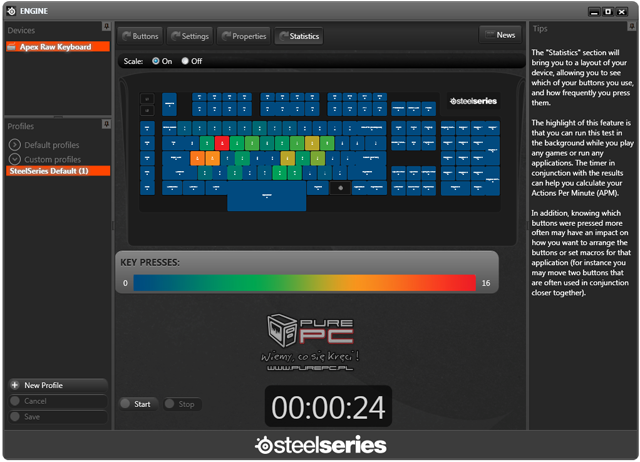Viewport: 640px width, 462px height.
Task: Create a New Profile
Action: (58, 385)
